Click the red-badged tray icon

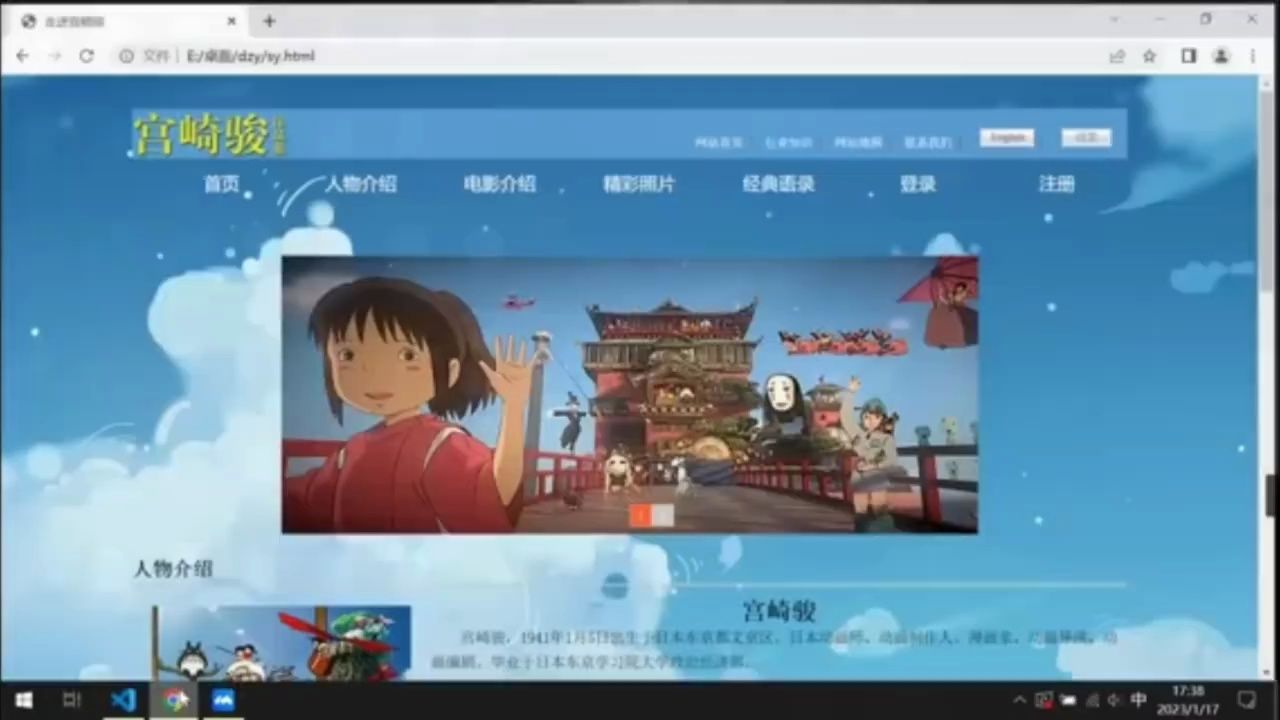[1044, 700]
